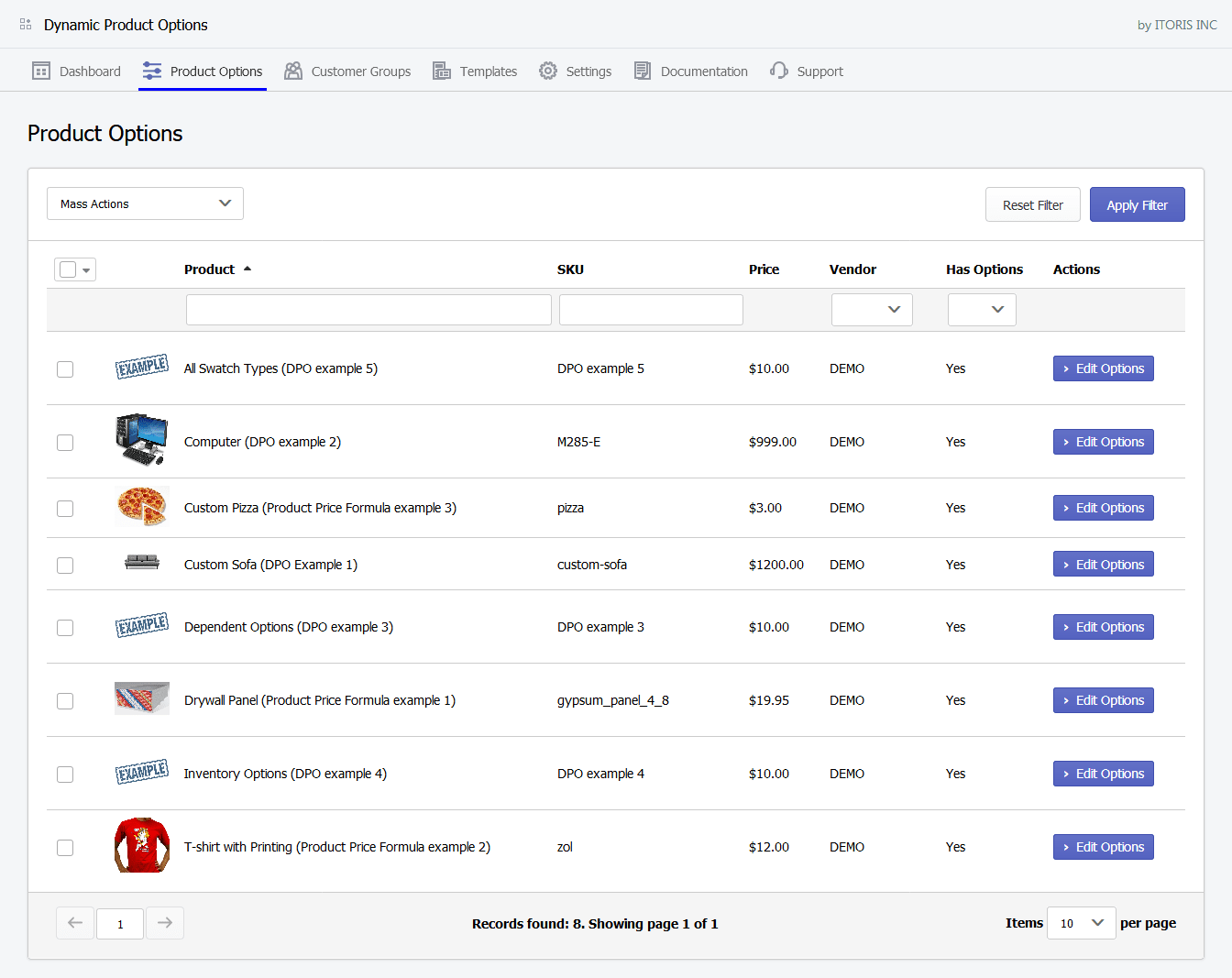Image resolution: width=1232 pixels, height=978 pixels.
Task: Open the Mass Actions dropdown
Action: pos(145,203)
